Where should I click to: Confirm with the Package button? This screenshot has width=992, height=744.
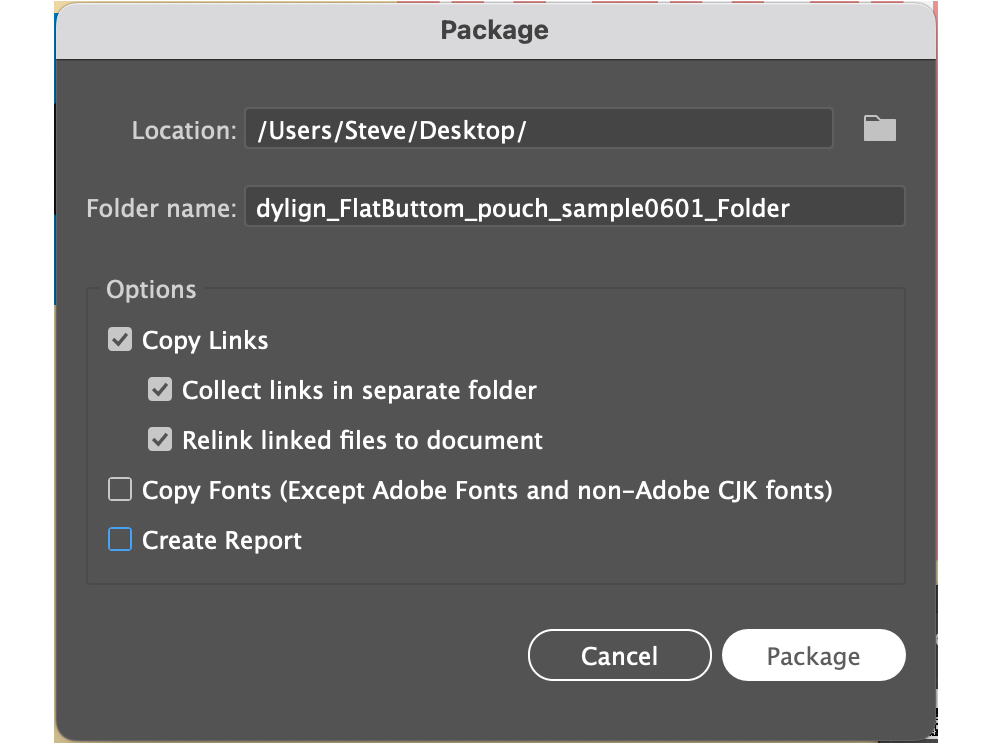coord(814,655)
